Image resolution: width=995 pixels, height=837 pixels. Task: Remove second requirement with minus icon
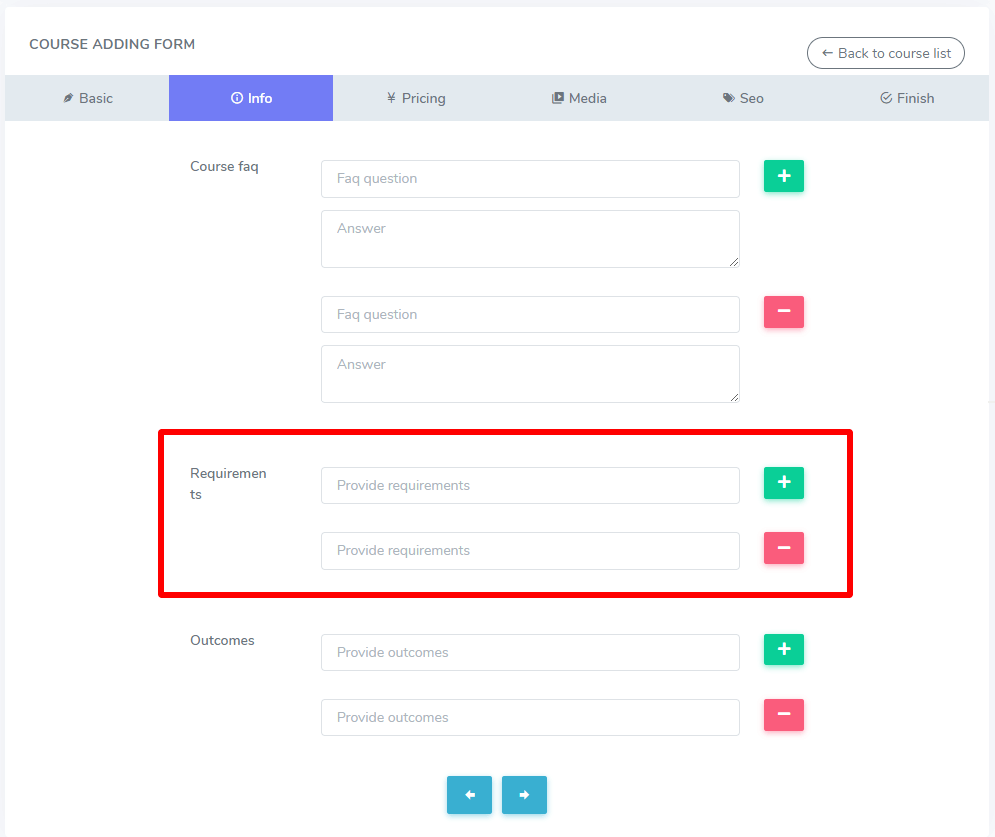coord(783,548)
